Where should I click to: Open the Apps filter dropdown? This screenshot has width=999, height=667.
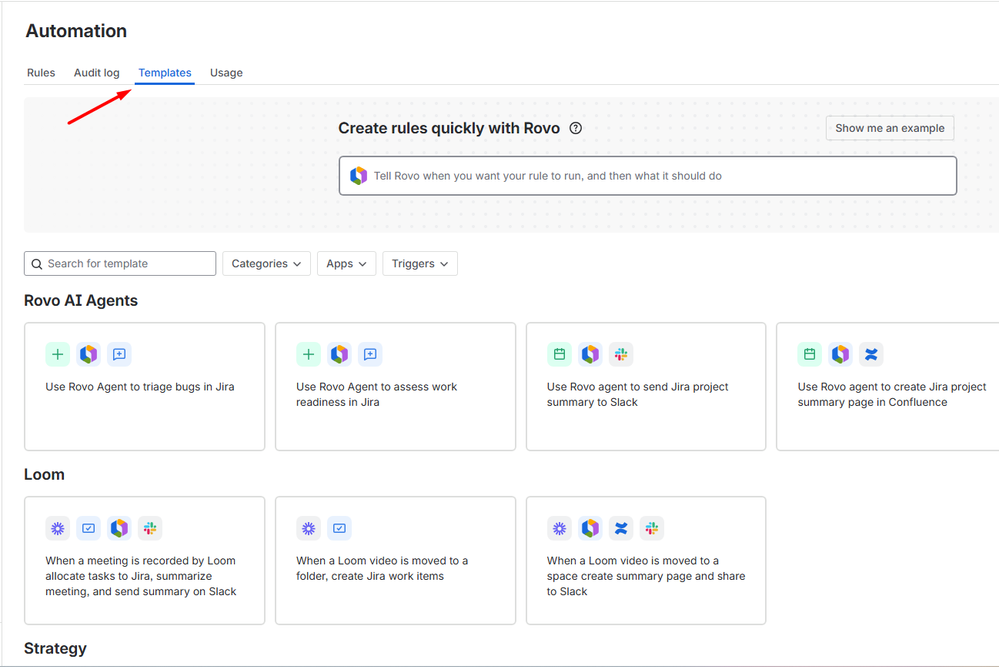click(347, 264)
